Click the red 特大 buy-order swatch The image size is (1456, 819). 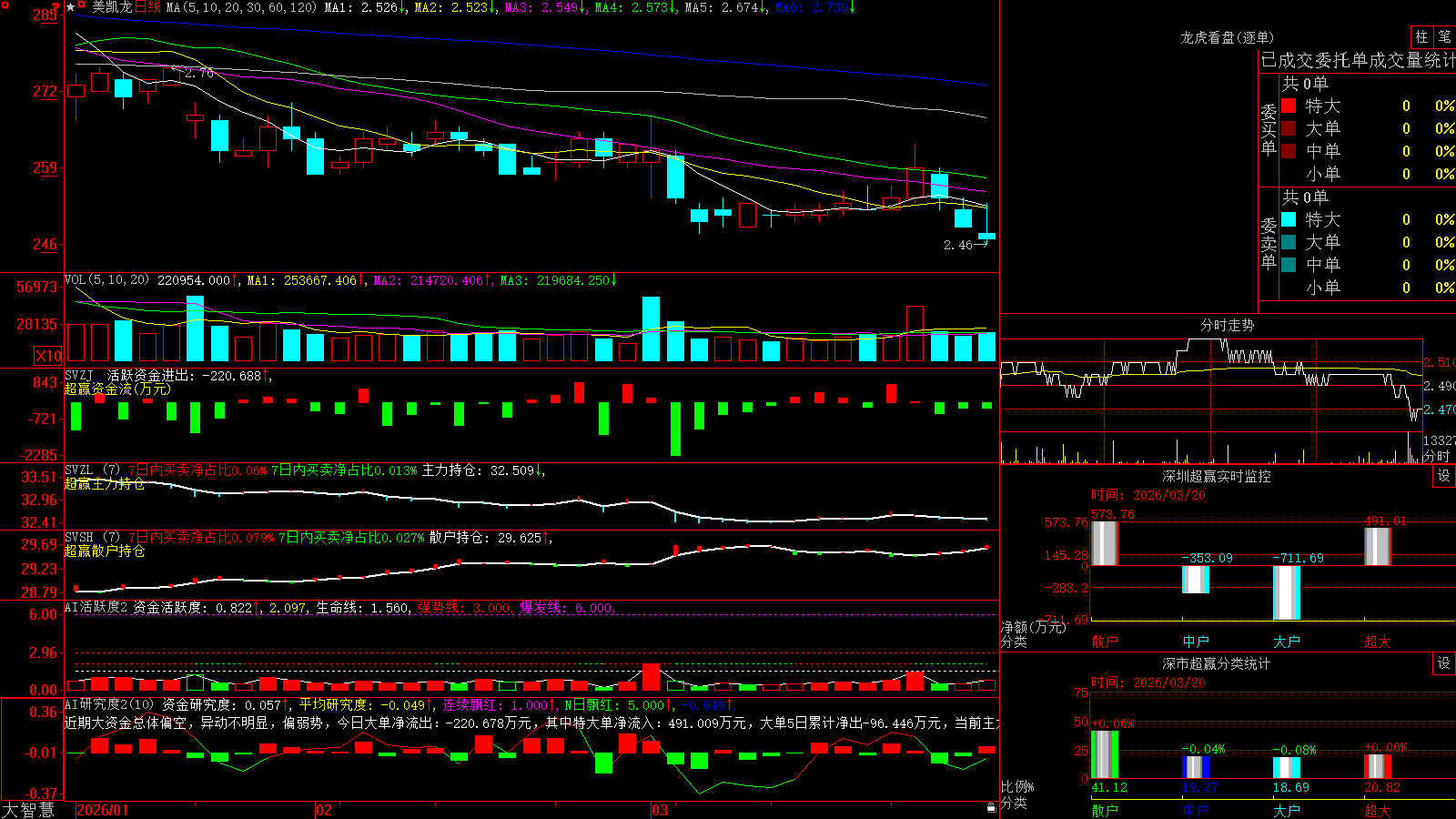1289,106
